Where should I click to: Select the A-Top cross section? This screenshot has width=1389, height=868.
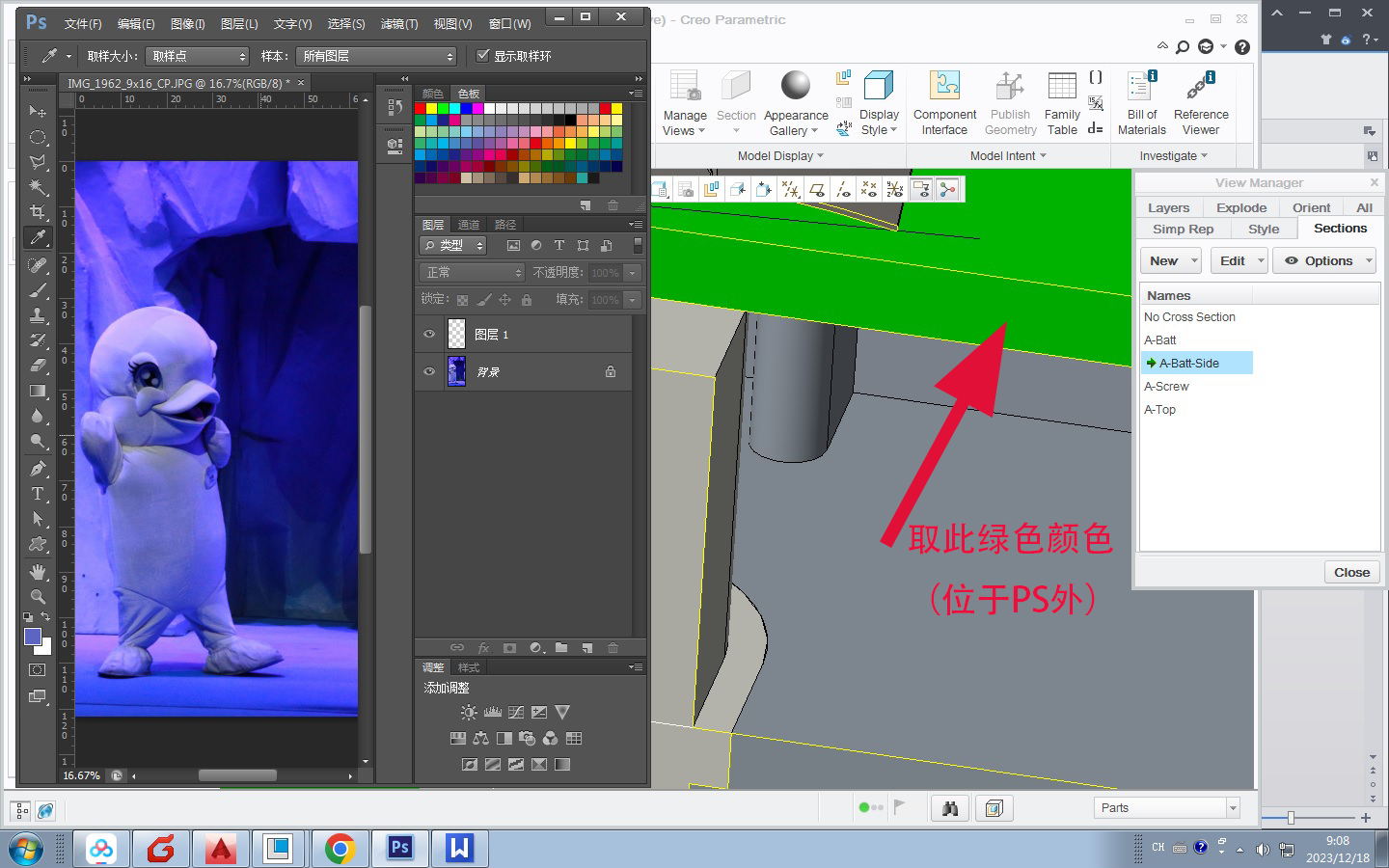click(1159, 409)
